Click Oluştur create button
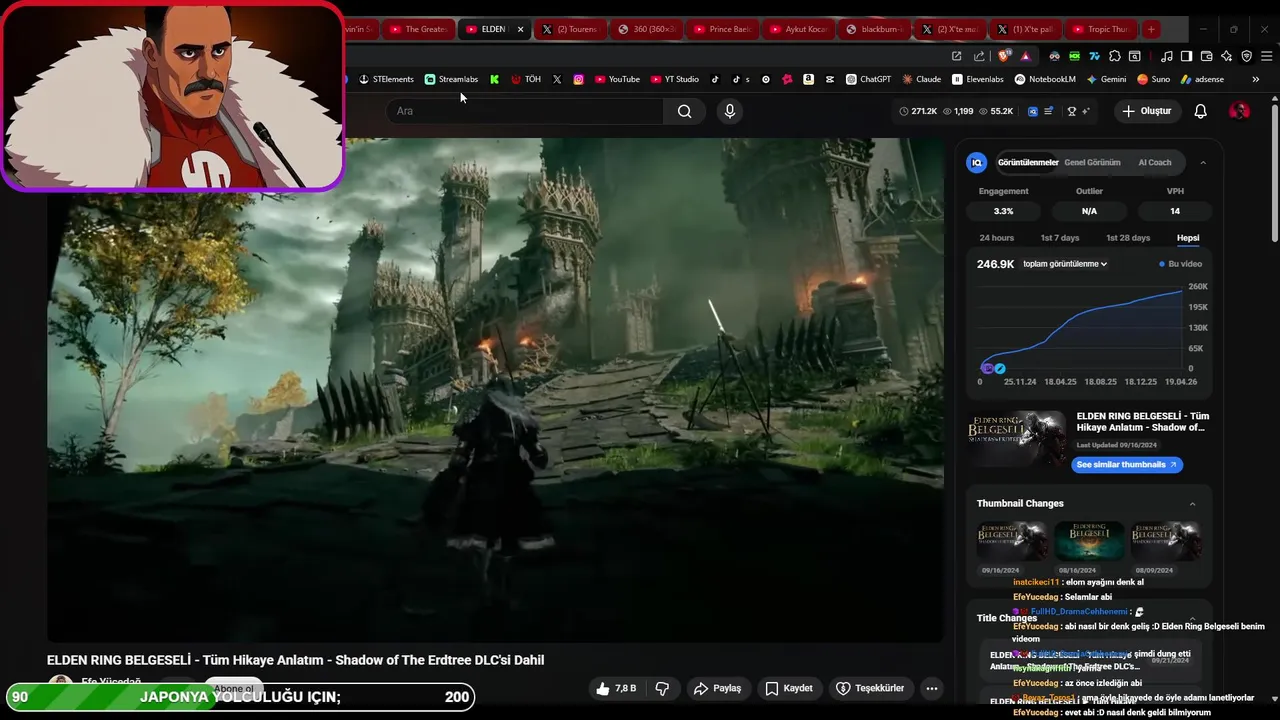The width and height of the screenshot is (1280, 720). 1146,111
